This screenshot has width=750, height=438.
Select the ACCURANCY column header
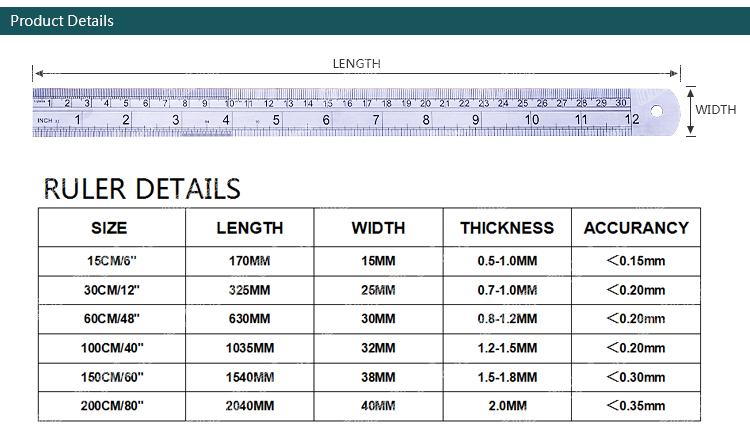636,228
